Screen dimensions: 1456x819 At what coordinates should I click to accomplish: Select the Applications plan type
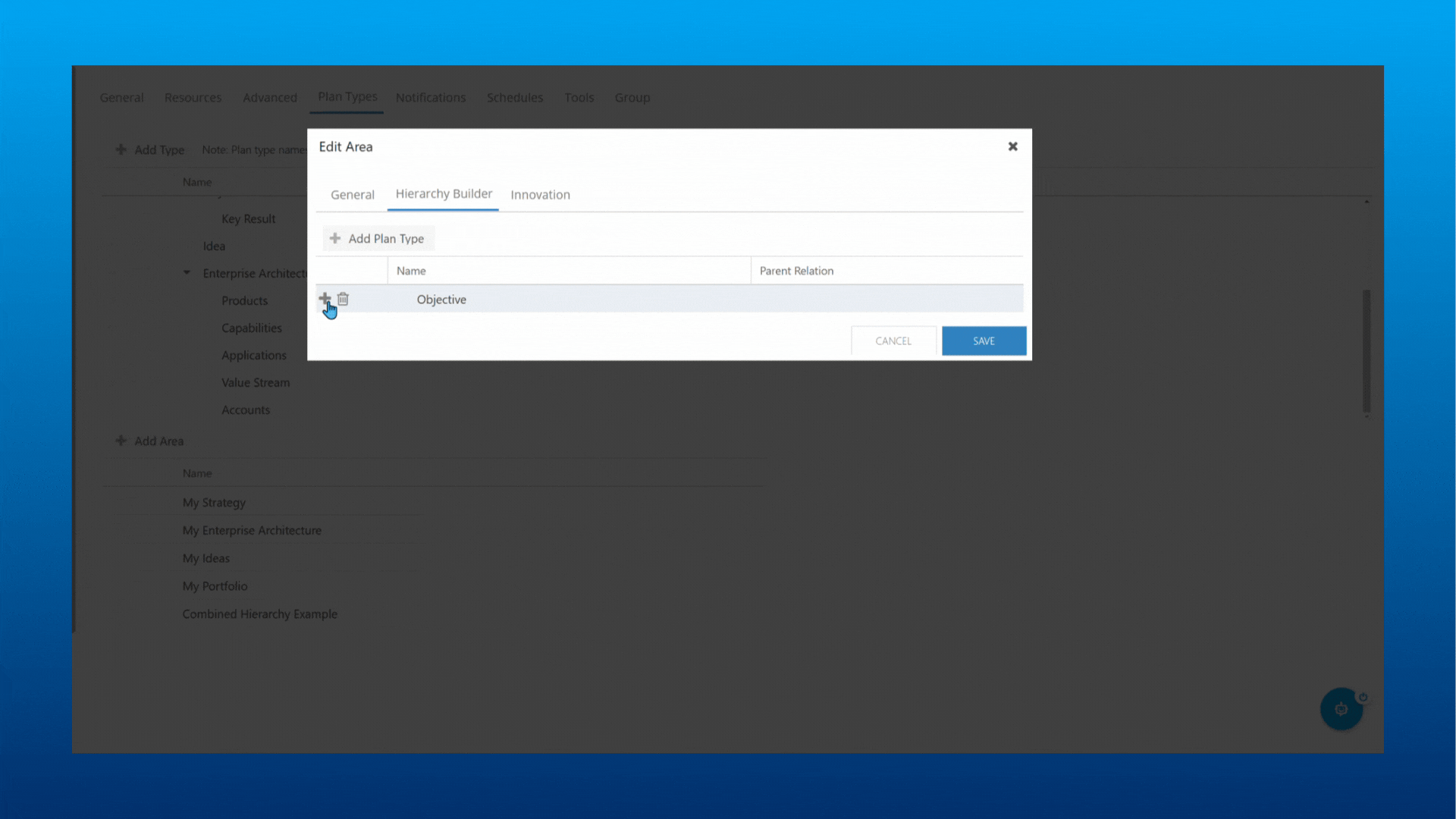pos(254,356)
